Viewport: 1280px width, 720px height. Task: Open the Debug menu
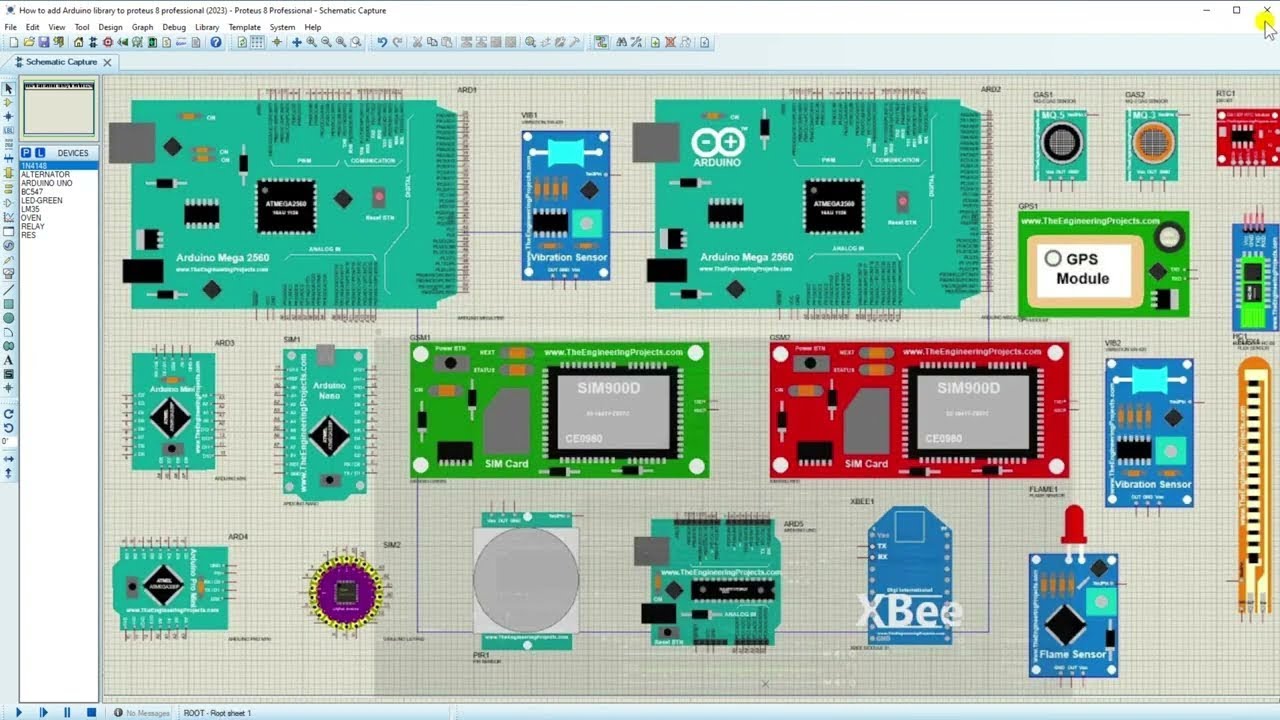(174, 27)
